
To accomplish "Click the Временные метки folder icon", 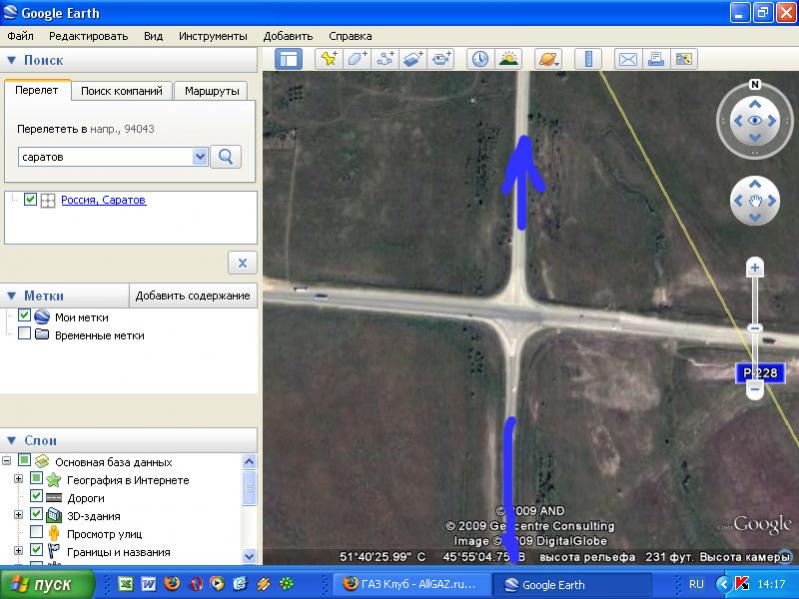I will click(x=42, y=335).
